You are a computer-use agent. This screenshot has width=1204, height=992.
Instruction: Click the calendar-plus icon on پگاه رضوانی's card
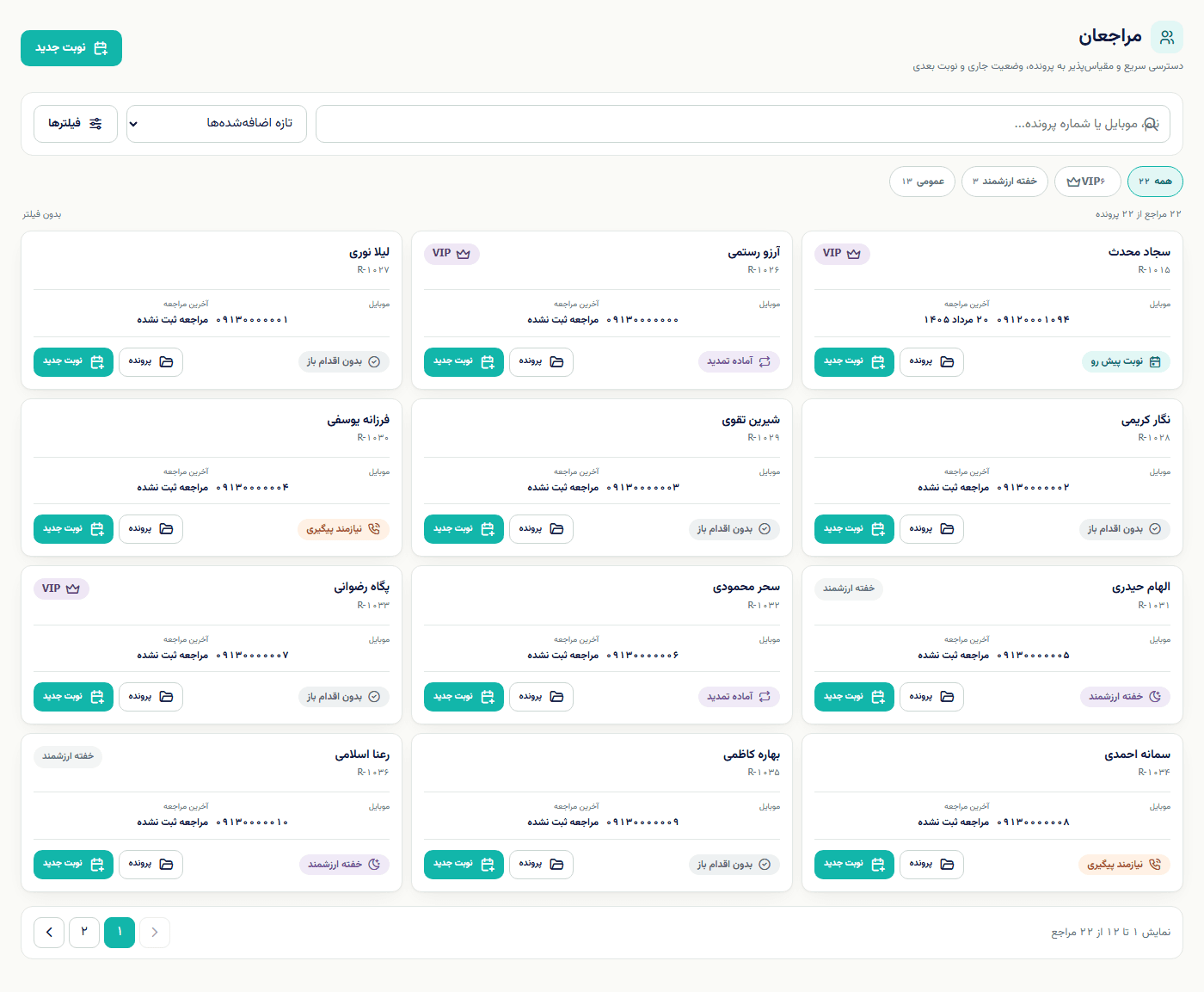click(x=97, y=697)
